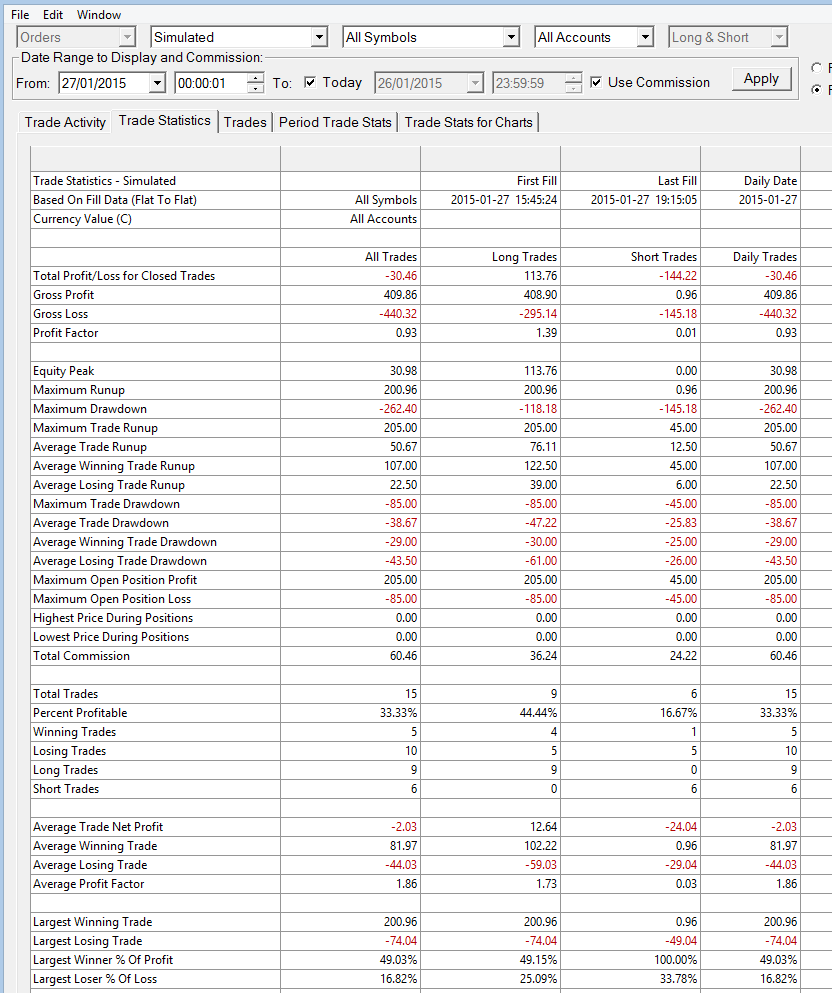Switch to the Trade Statistics tab
This screenshot has height=993, width=832.
click(165, 120)
